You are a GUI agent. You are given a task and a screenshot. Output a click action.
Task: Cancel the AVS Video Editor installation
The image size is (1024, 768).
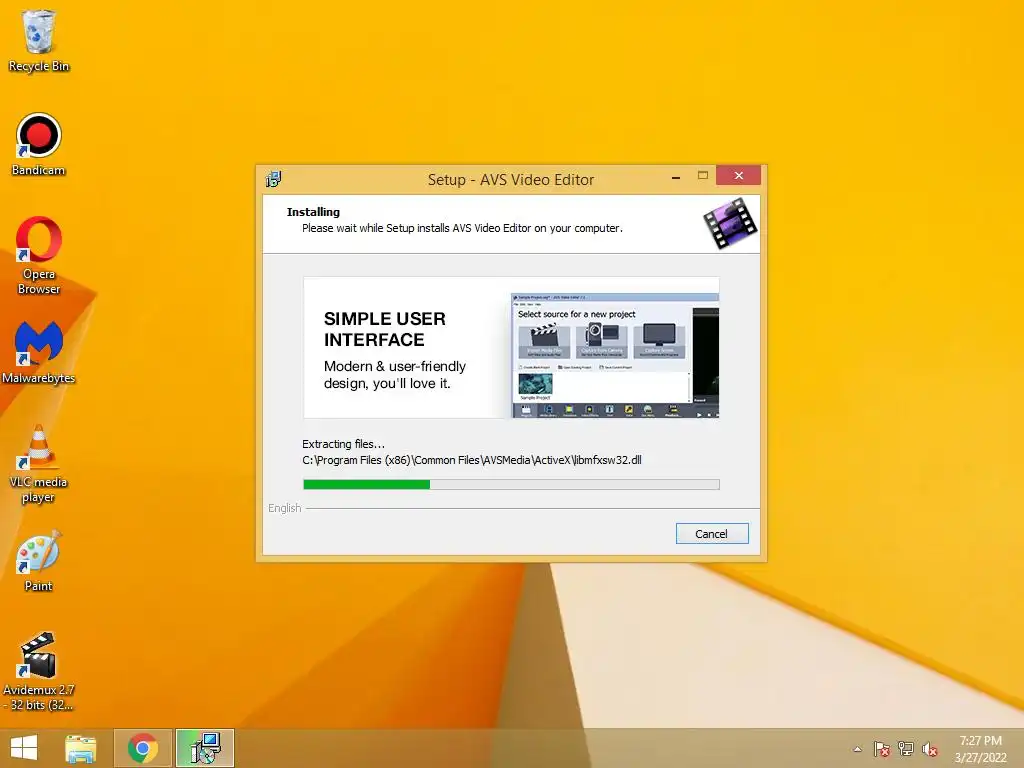tap(712, 534)
